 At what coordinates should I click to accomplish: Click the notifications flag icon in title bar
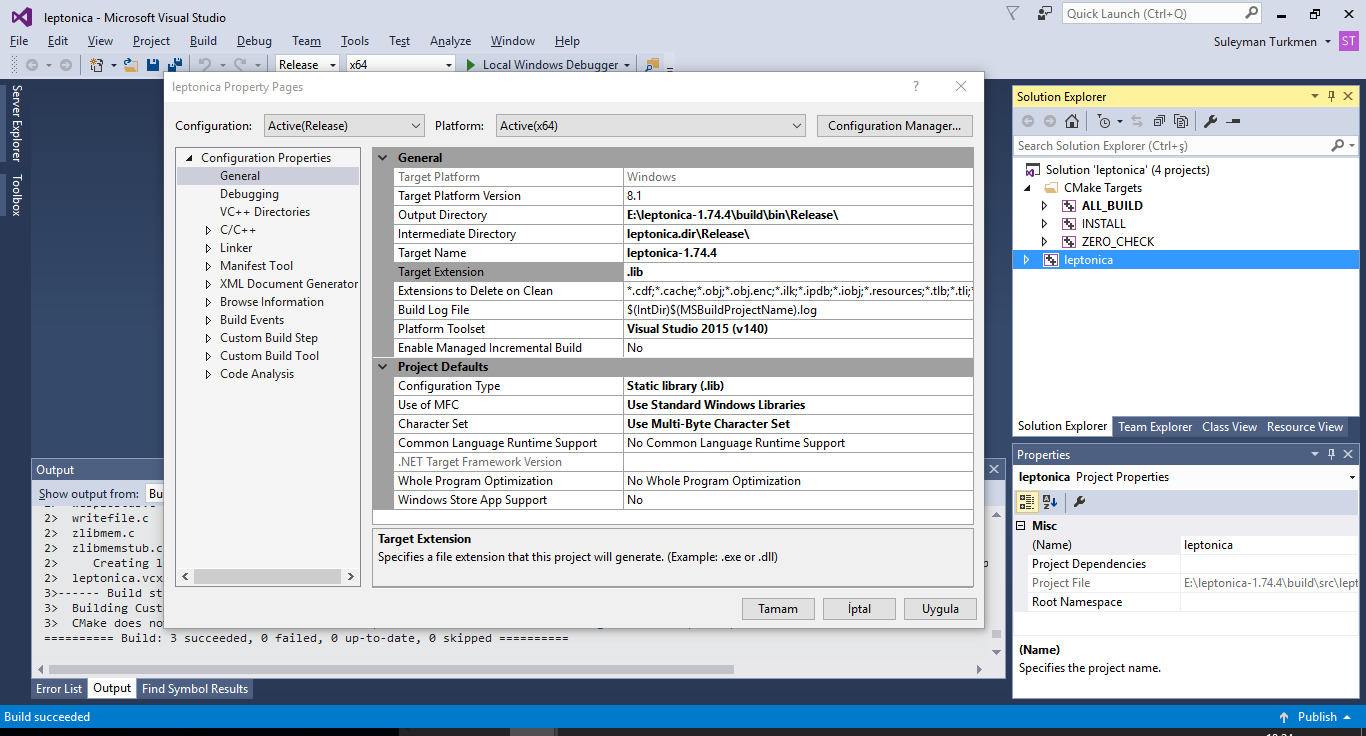[1013, 14]
